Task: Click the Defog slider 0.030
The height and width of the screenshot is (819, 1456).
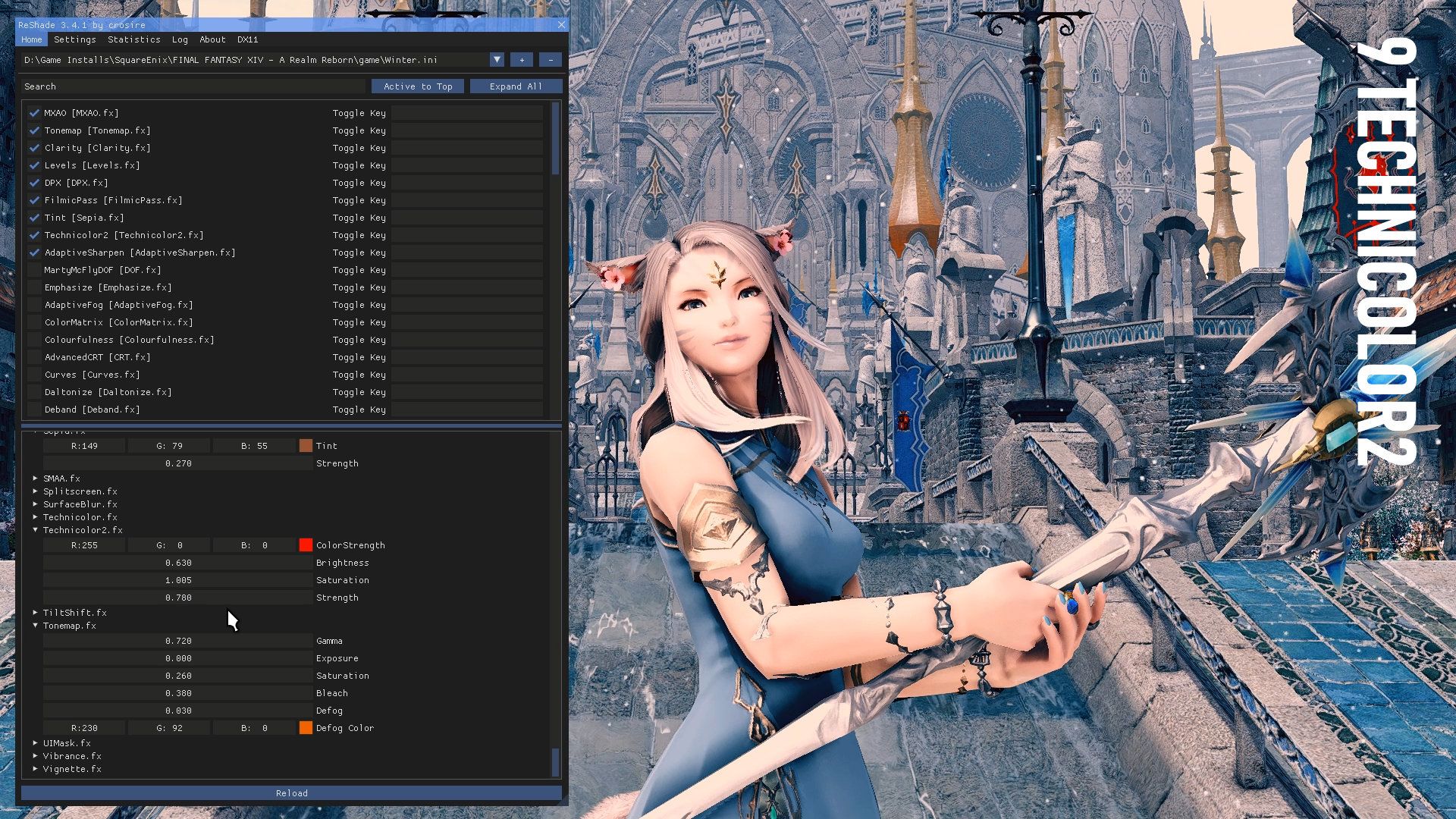Action: point(178,711)
